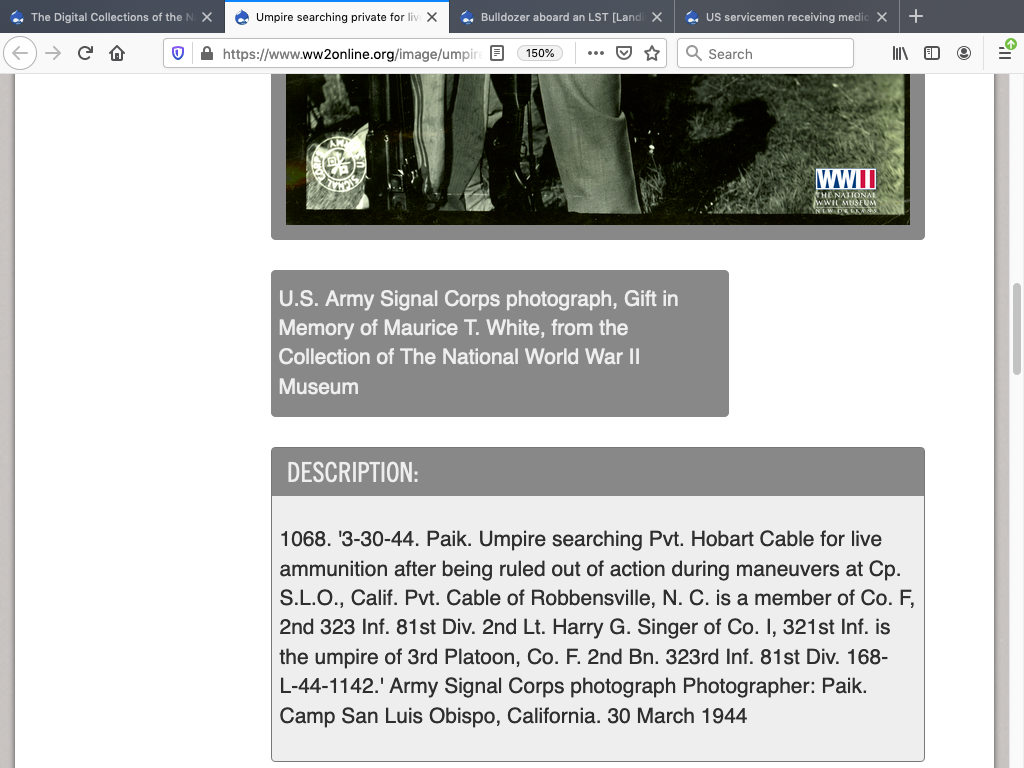Open the Firefox account icon
1024x768 pixels.
pos(964,54)
